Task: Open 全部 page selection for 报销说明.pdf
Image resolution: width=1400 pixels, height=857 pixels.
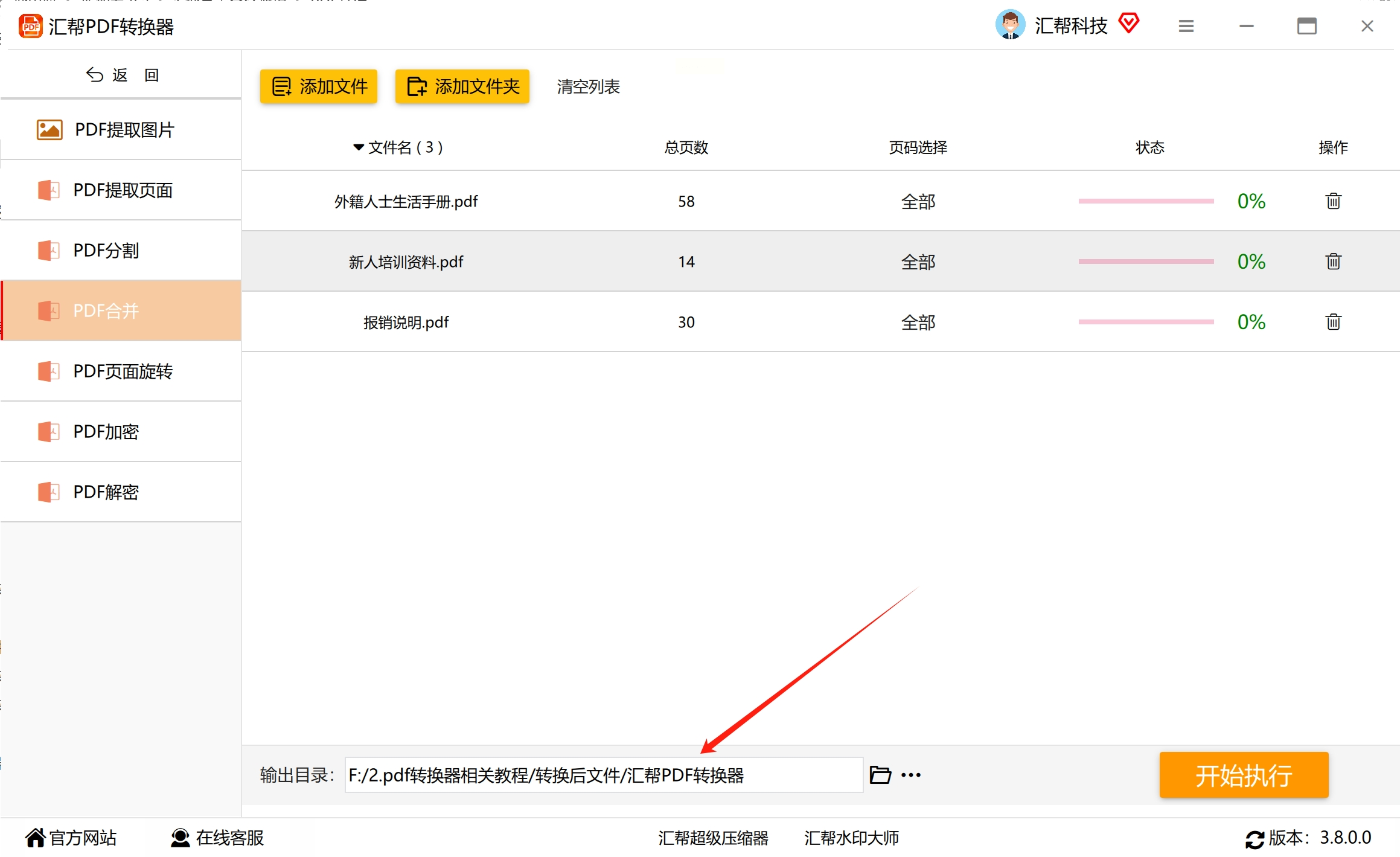Action: [918, 323]
